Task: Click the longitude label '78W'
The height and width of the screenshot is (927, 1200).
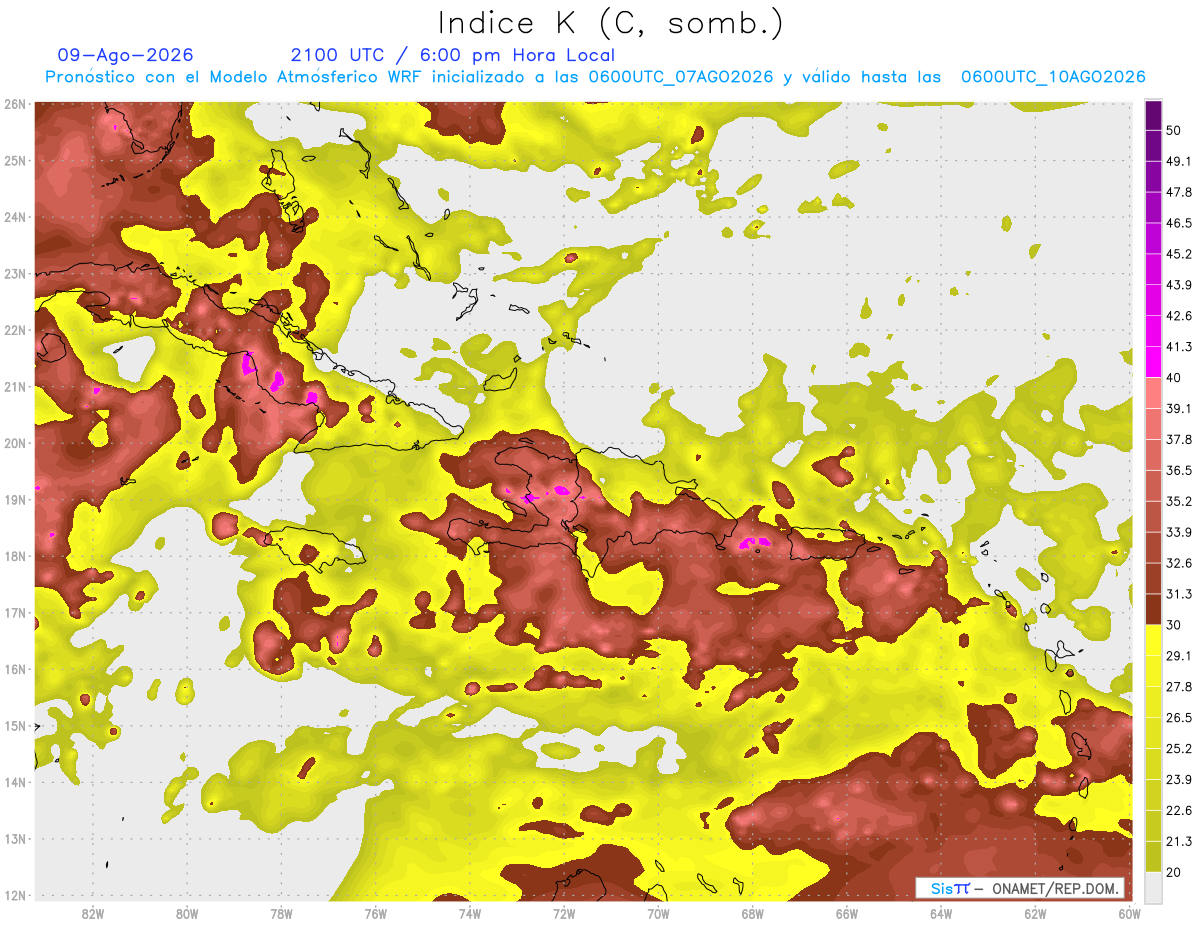Action: [281, 914]
